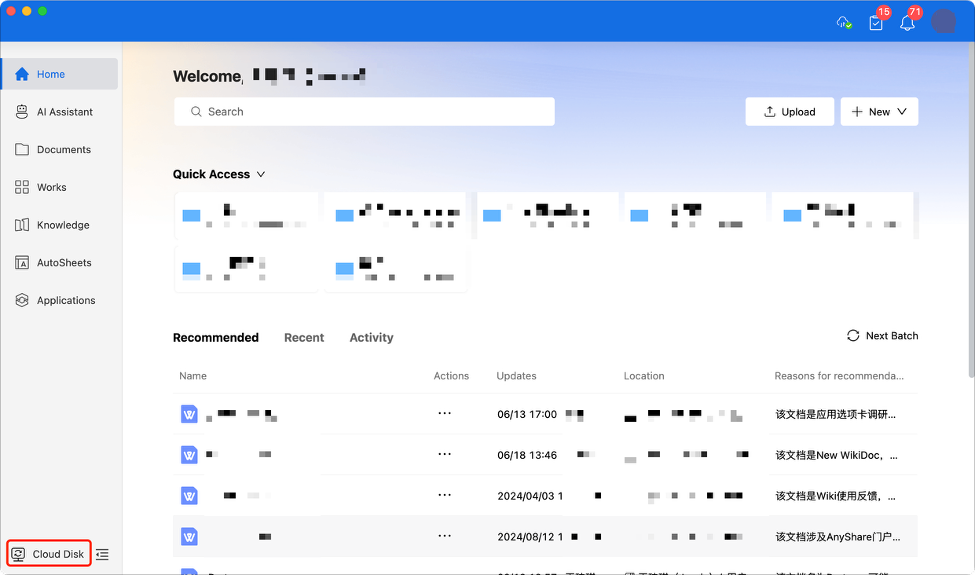Collapse the sidebar using the bottom toggle icon
This screenshot has width=976, height=576.
pos(102,554)
